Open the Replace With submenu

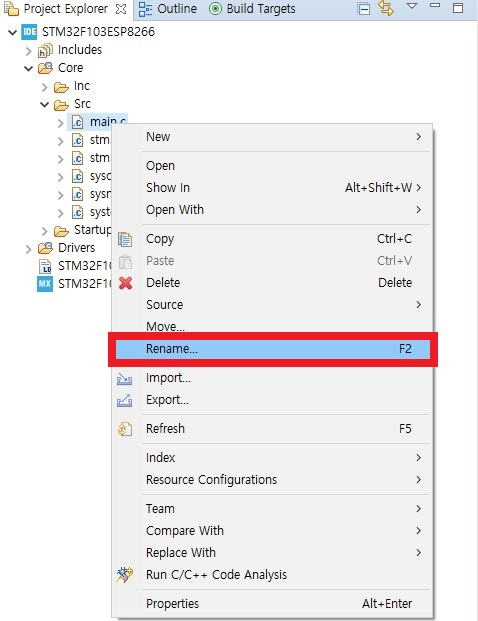(x=272, y=553)
